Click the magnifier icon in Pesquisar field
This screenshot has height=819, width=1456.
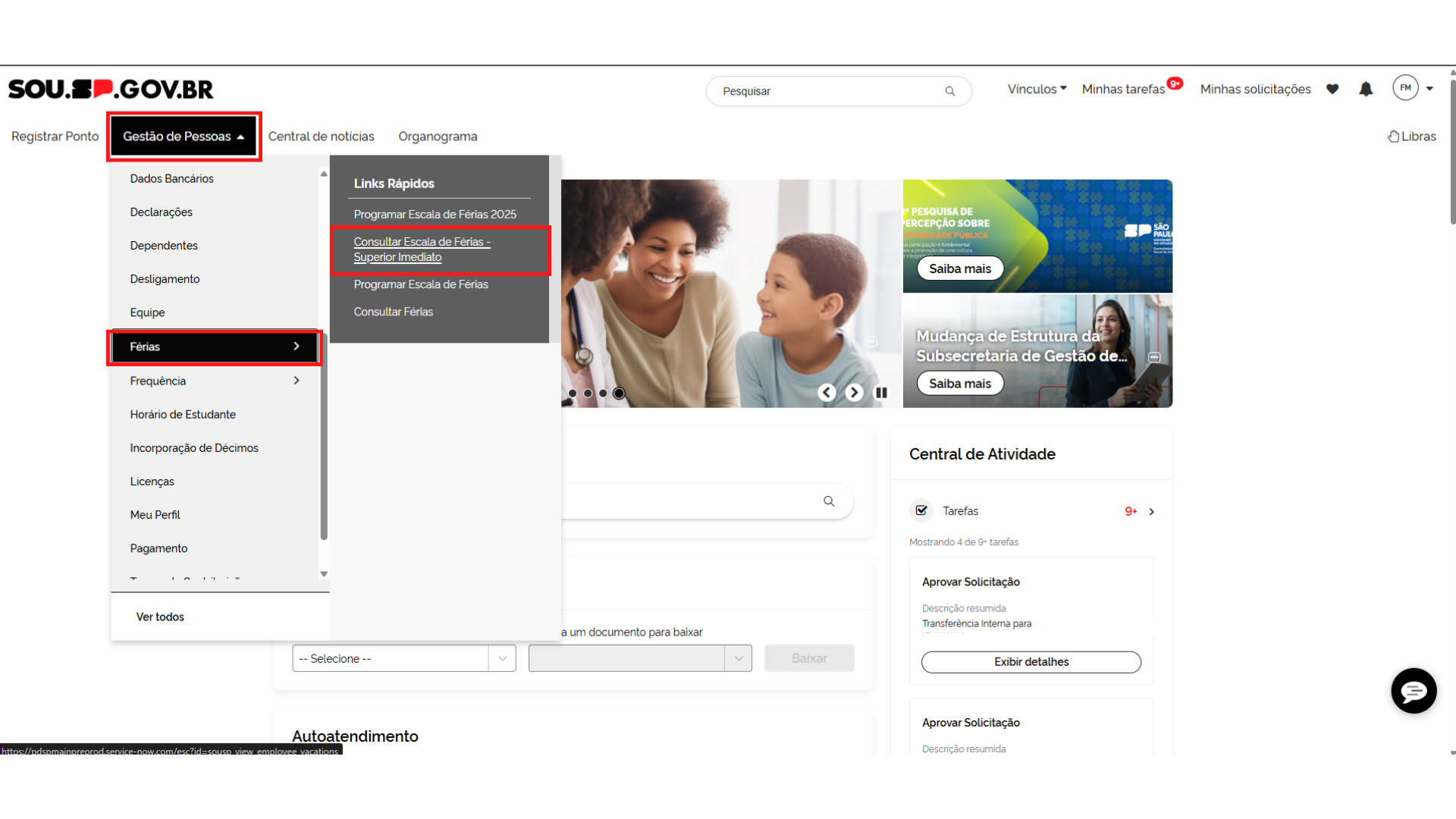949,91
